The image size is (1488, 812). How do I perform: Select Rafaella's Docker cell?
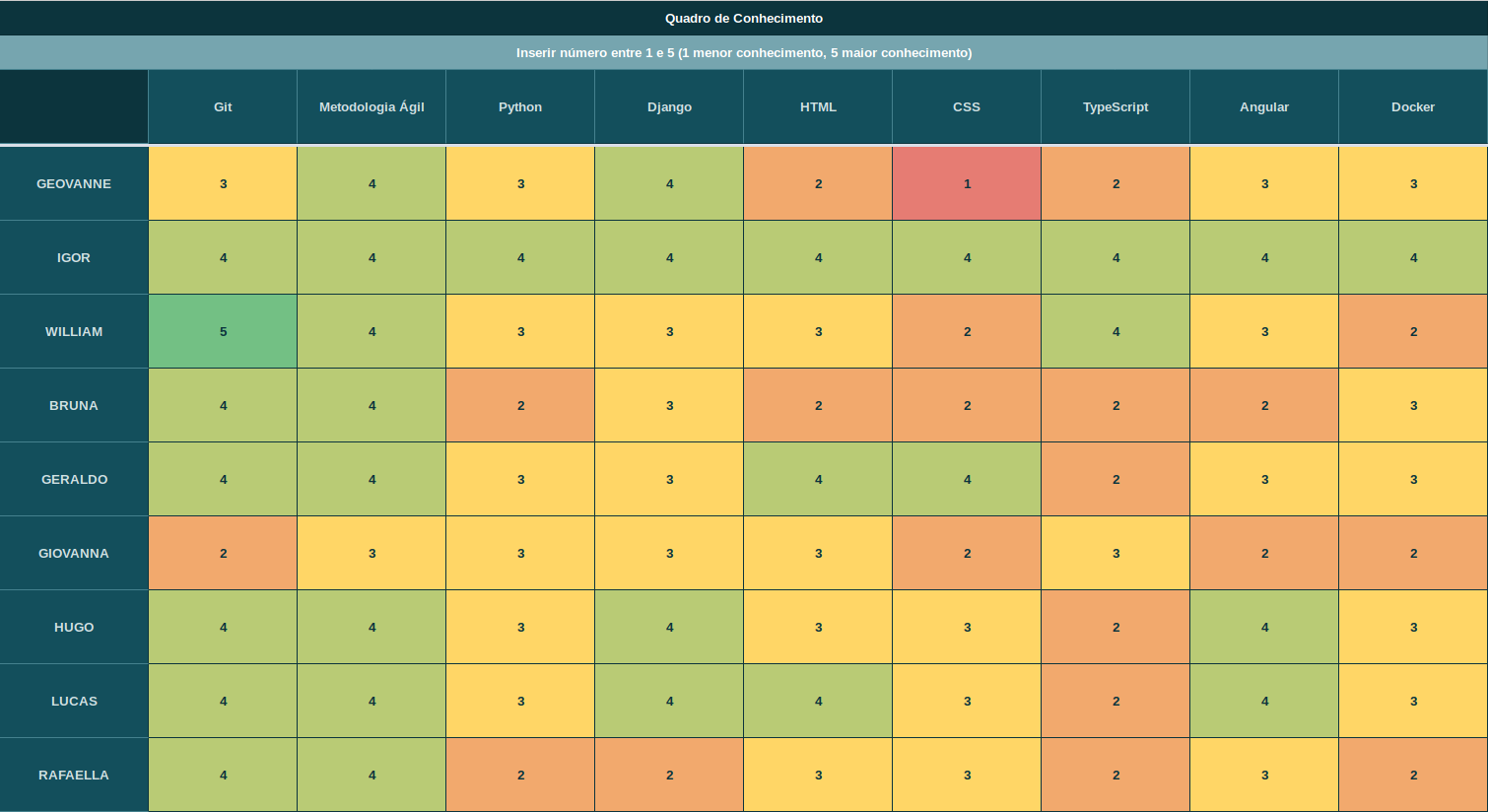pos(1413,775)
